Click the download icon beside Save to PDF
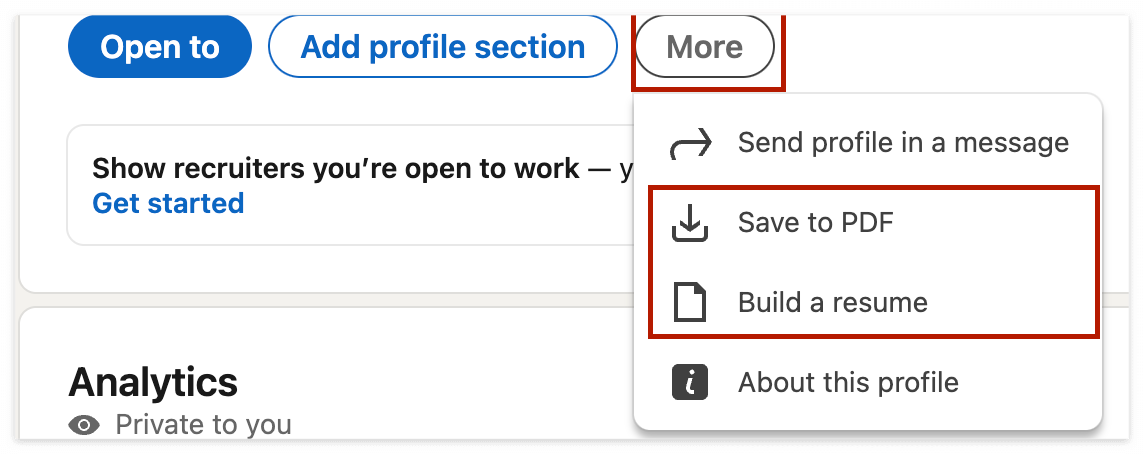The height and width of the screenshot is (454, 1144). click(690, 223)
